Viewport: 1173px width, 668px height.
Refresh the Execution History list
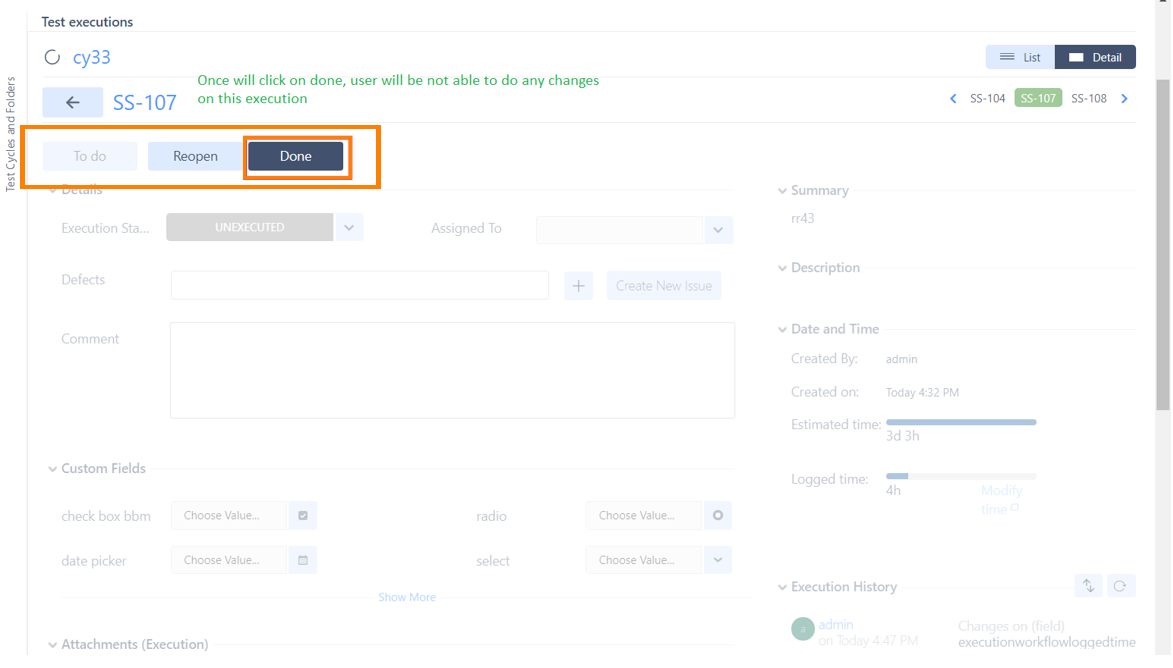tap(1120, 586)
